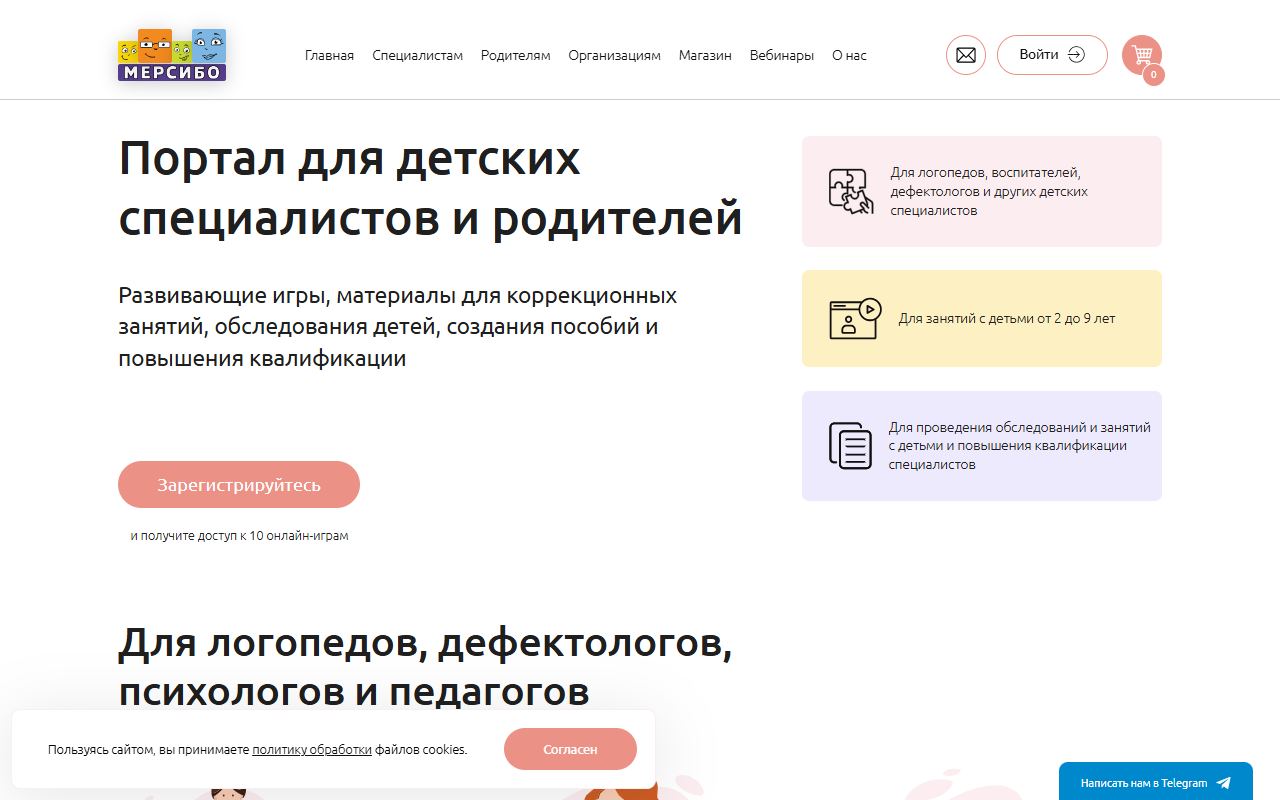Open the envelope mail icon
This screenshot has height=800, width=1280.
pyautogui.click(x=966, y=55)
